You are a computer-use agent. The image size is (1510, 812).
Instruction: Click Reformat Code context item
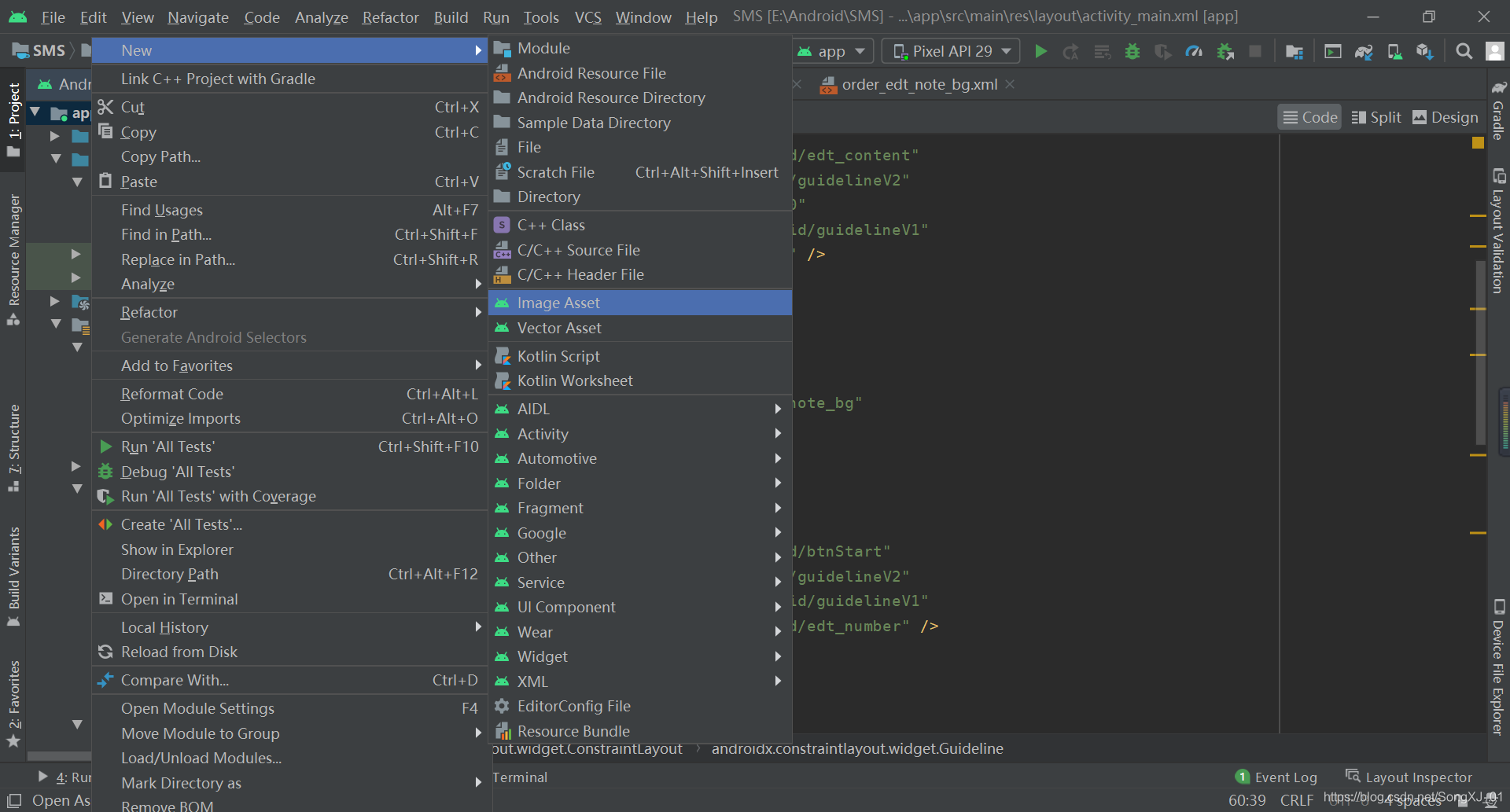(289, 394)
